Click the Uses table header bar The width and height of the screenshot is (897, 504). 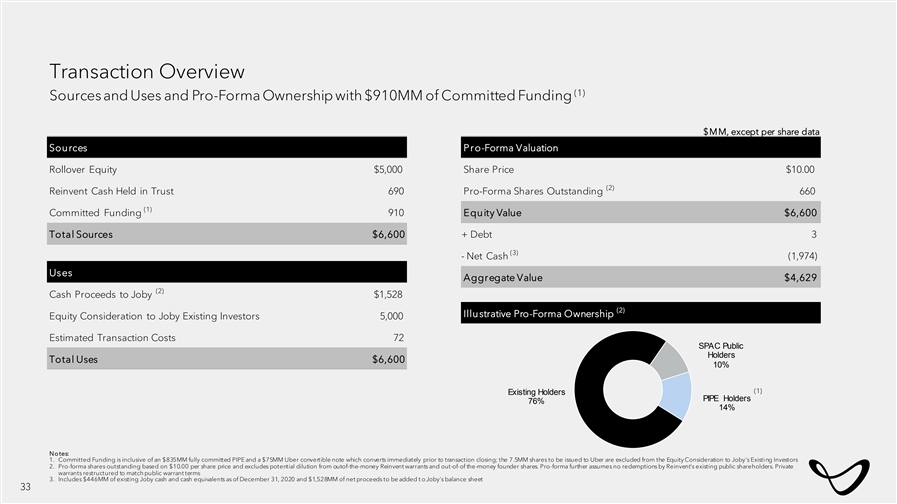pyautogui.click(x=227, y=271)
